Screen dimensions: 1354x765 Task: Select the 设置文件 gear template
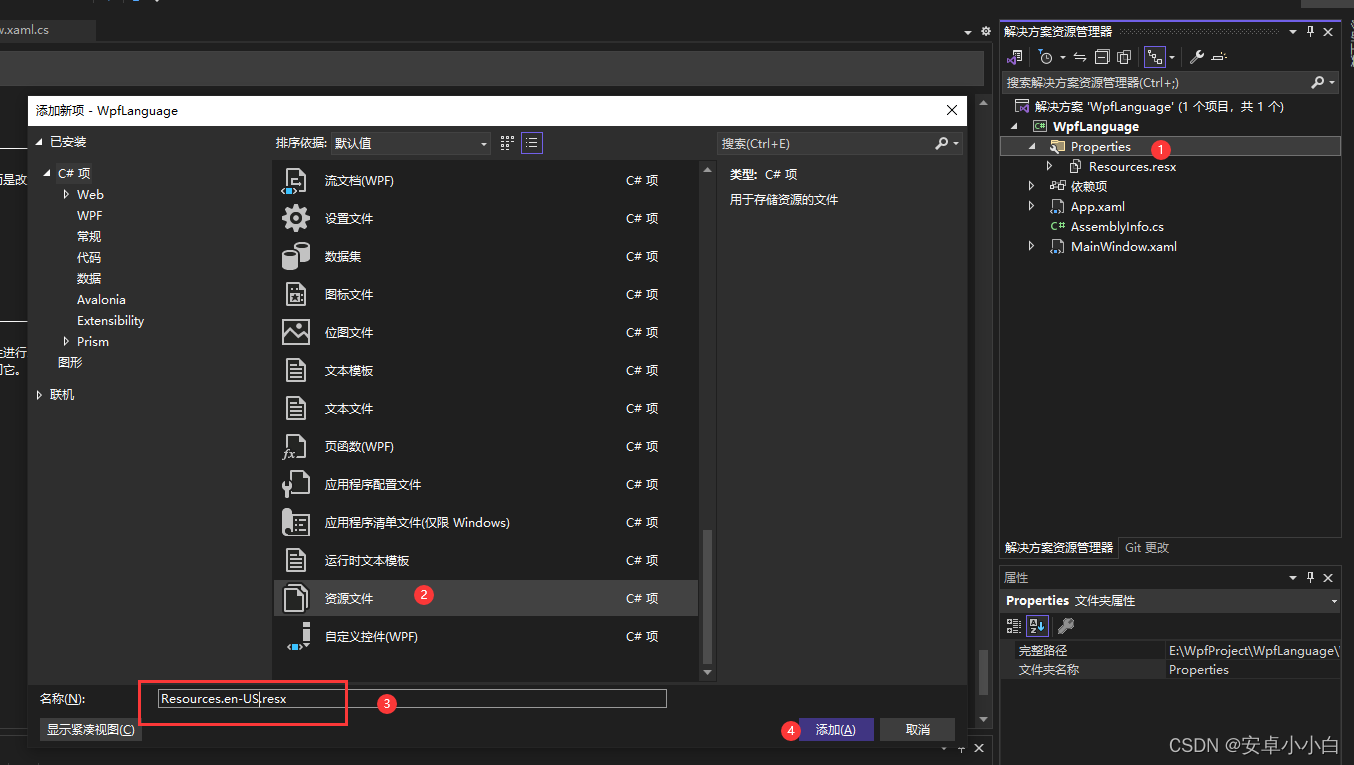tap(485, 218)
